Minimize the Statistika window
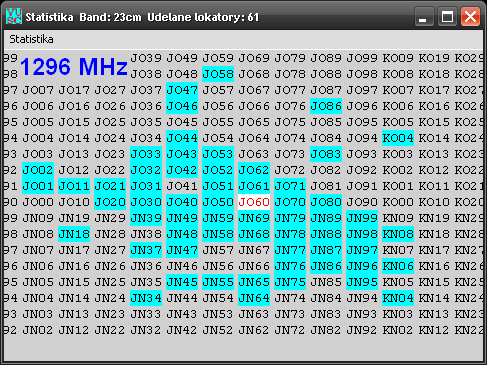The height and width of the screenshot is (365, 487). 423,16
